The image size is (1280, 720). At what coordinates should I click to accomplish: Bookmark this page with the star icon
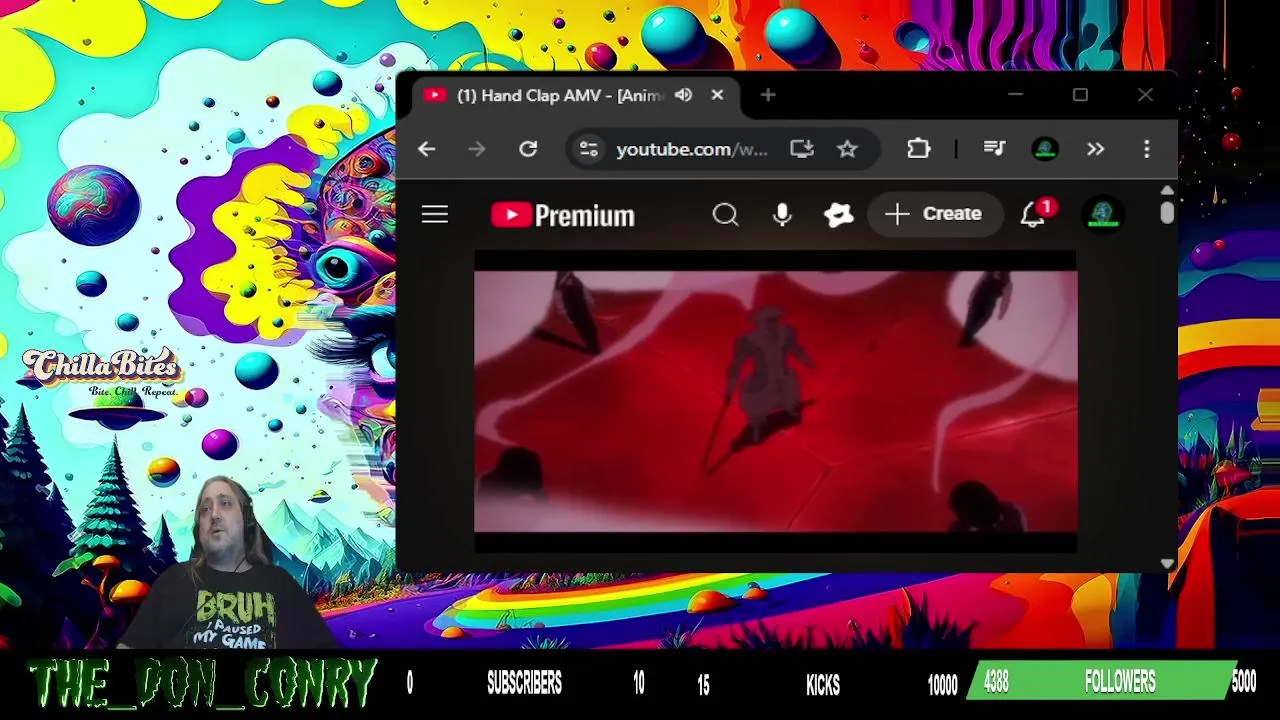(x=848, y=149)
